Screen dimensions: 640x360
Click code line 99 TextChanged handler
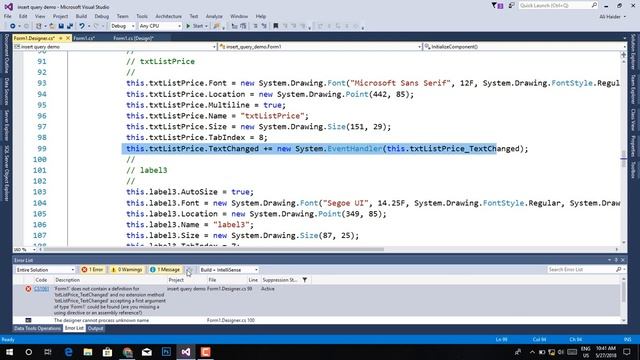tap(327, 149)
